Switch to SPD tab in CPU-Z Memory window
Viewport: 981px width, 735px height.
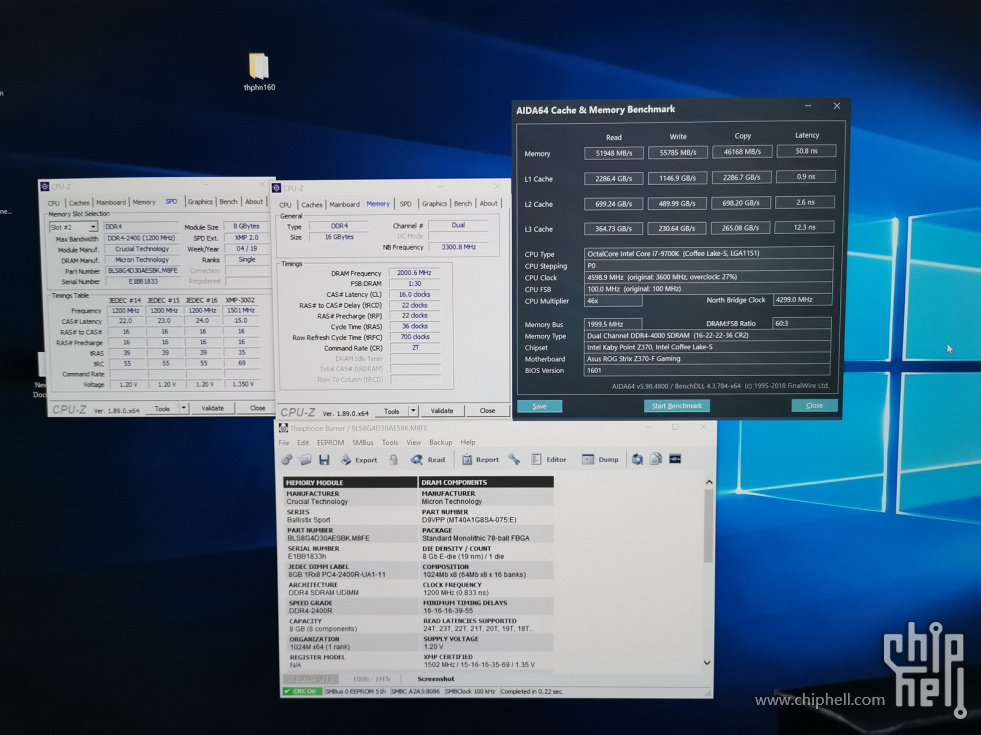point(405,204)
